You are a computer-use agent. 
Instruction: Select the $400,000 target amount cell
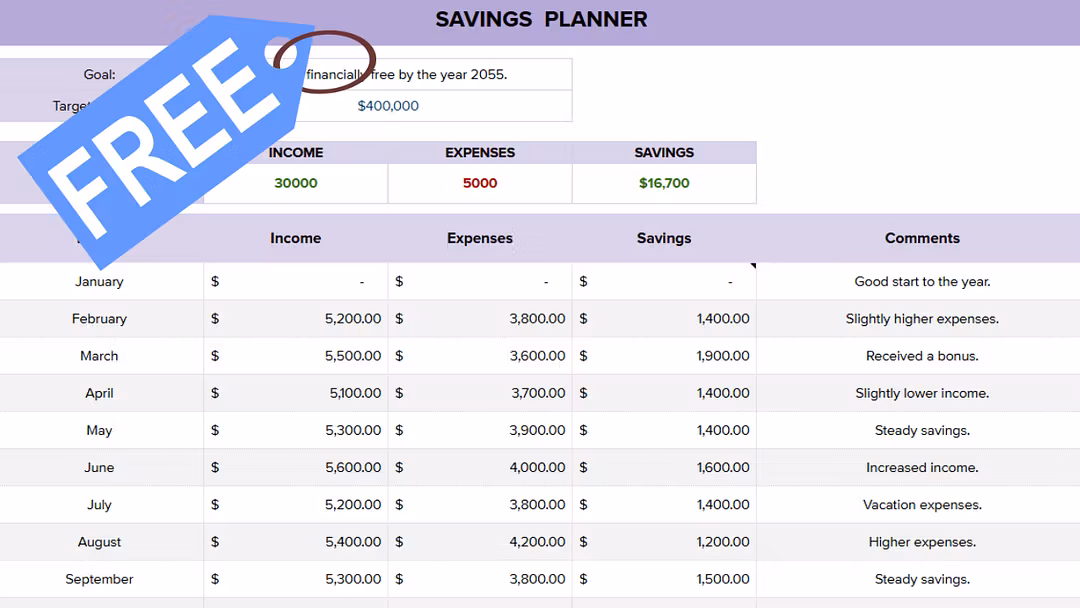tap(388, 106)
